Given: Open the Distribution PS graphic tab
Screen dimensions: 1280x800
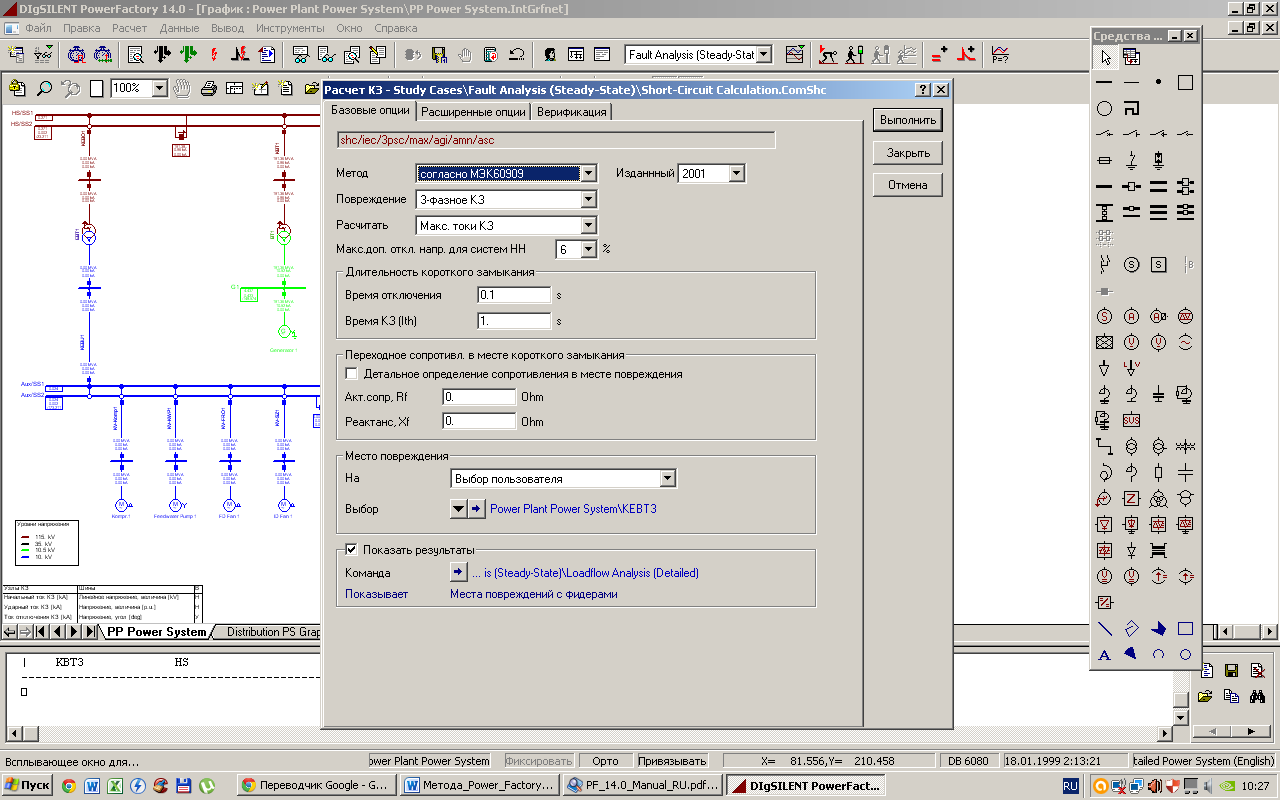Looking at the screenshot, I should coord(273,632).
